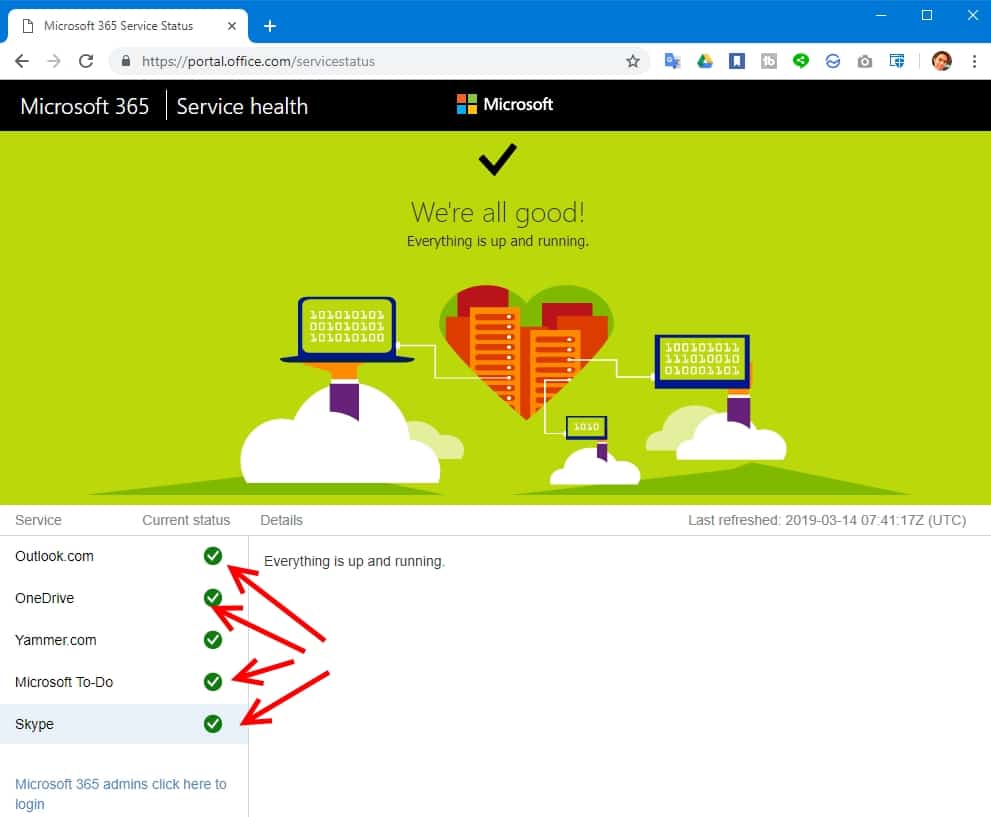The width and height of the screenshot is (991, 817).
Task: Click the Yammer.com status checkmark
Action: click(x=212, y=640)
